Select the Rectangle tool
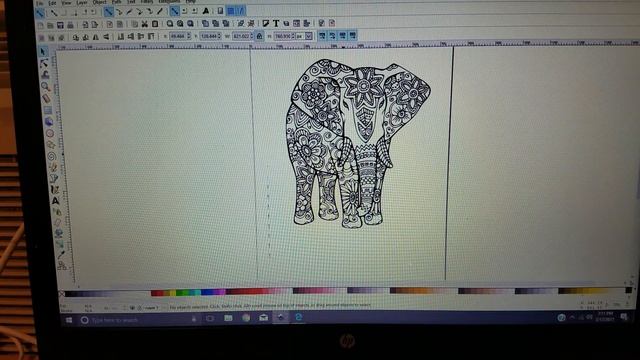This screenshot has width=640, height=360. (48, 110)
